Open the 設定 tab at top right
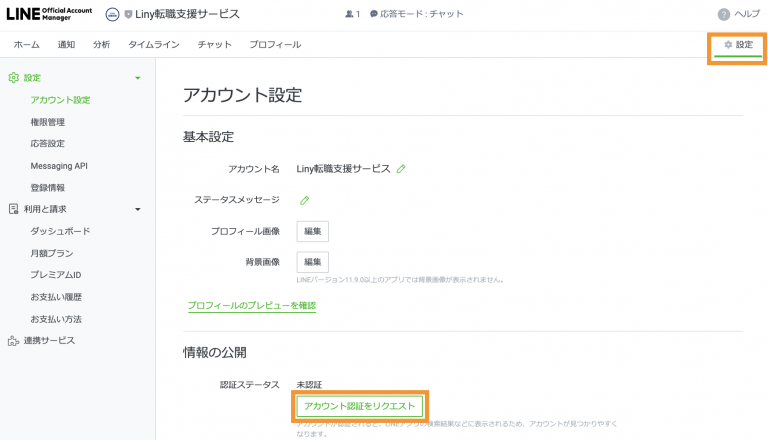Viewport: 768px width, 440px height. coord(739,45)
